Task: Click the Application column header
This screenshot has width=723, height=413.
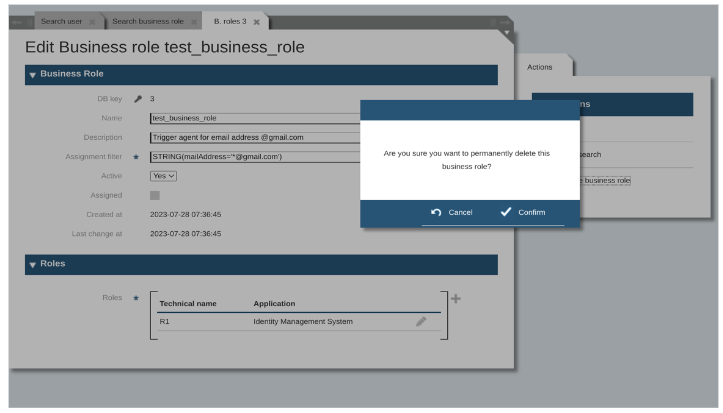Action: 274,304
